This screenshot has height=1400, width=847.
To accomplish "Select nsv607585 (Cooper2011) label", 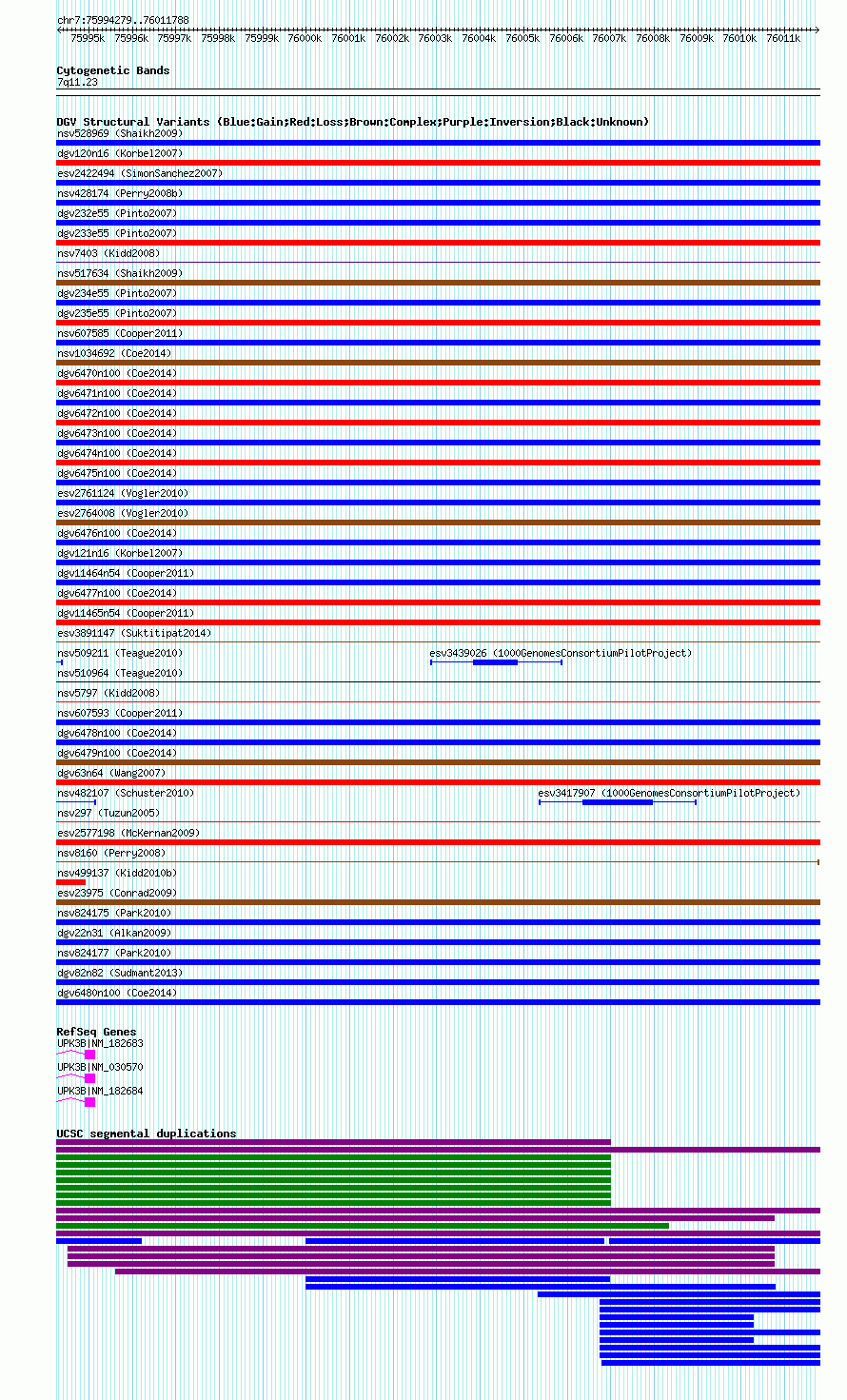I will pyautogui.click(x=120, y=333).
